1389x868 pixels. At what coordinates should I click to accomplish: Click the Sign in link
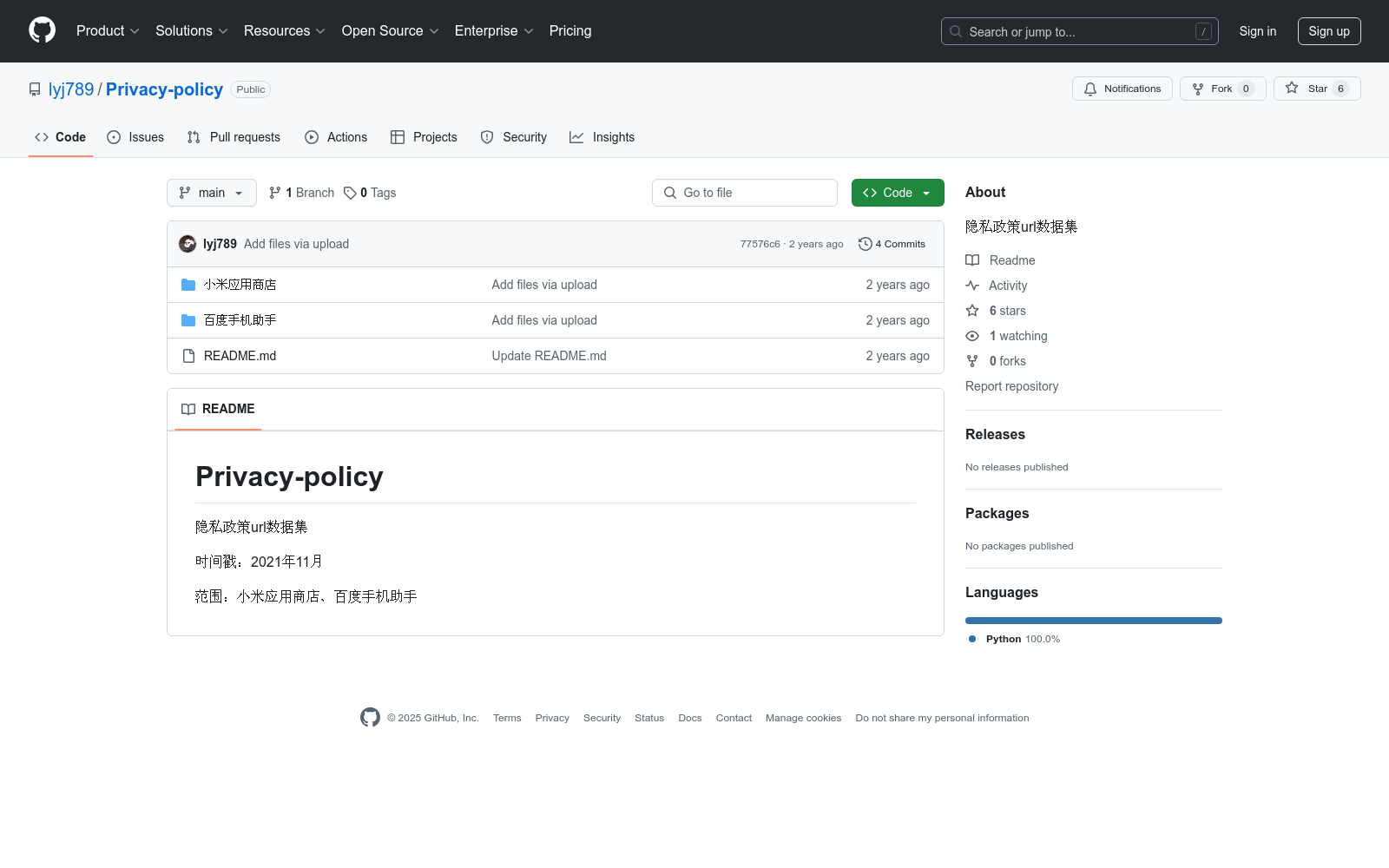point(1258,31)
